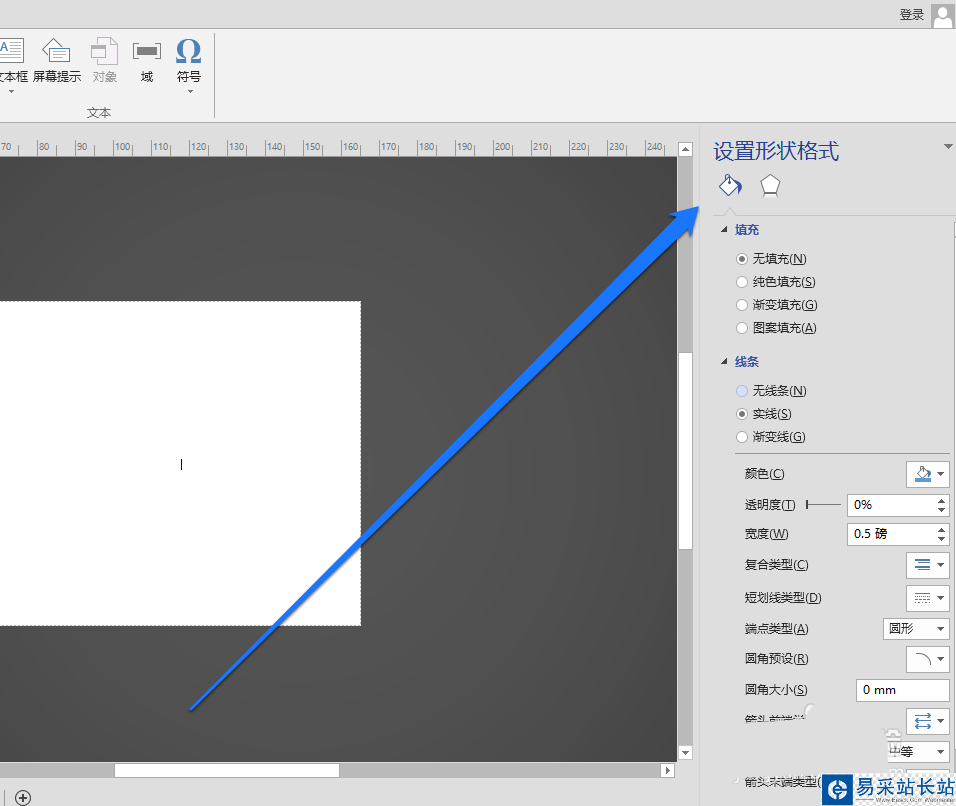This screenshot has height=806, width=956.
Task: Click the 文本框 text box icon
Action: 12,51
